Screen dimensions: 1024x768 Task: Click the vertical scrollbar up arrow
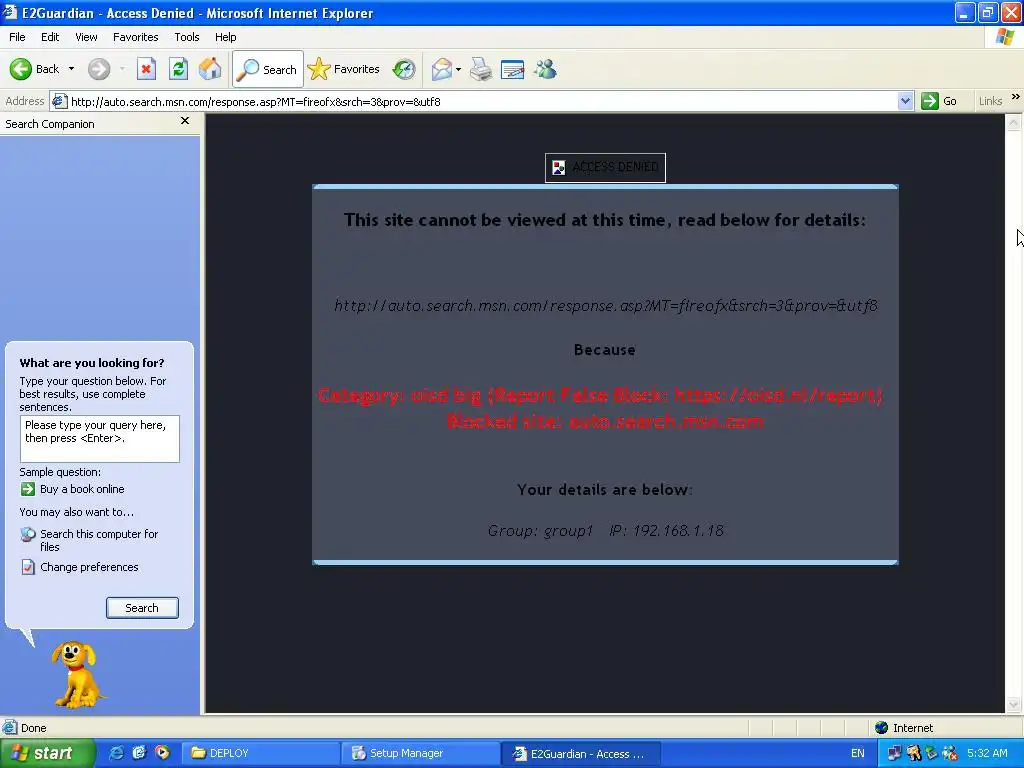coord(1013,122)
